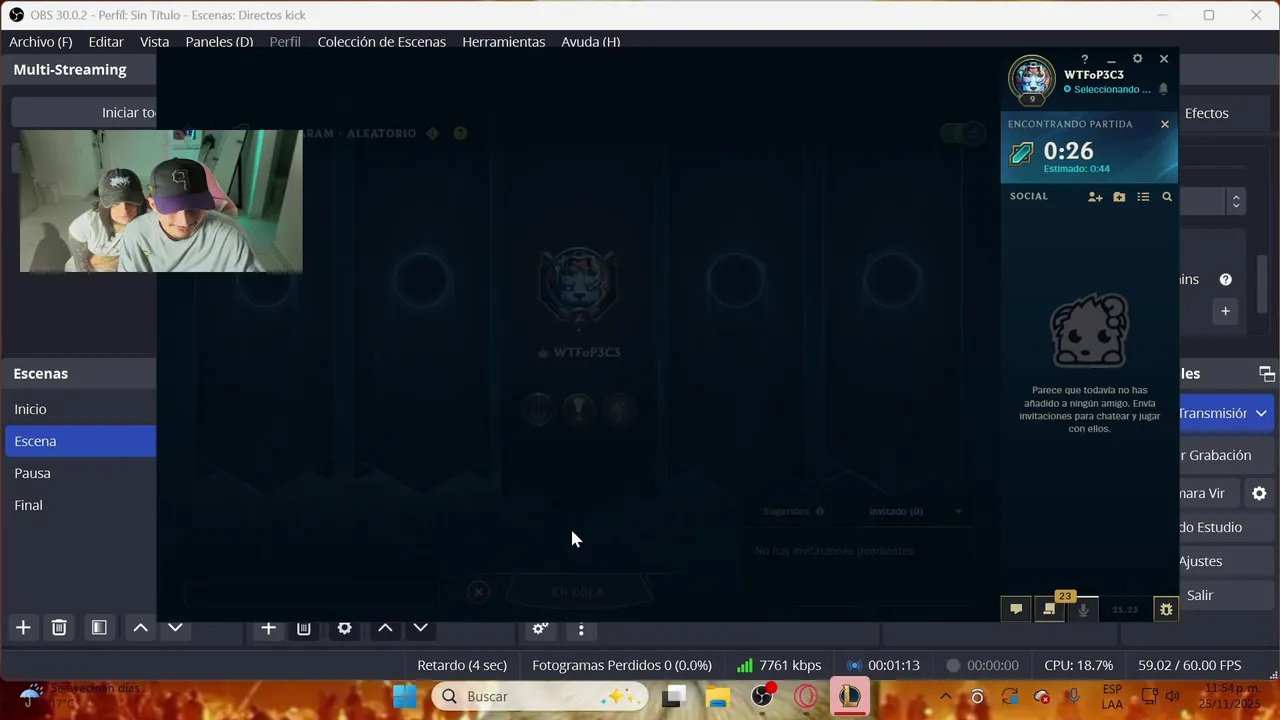
Task: Click Windows Start button
Action: pos(405,696)
